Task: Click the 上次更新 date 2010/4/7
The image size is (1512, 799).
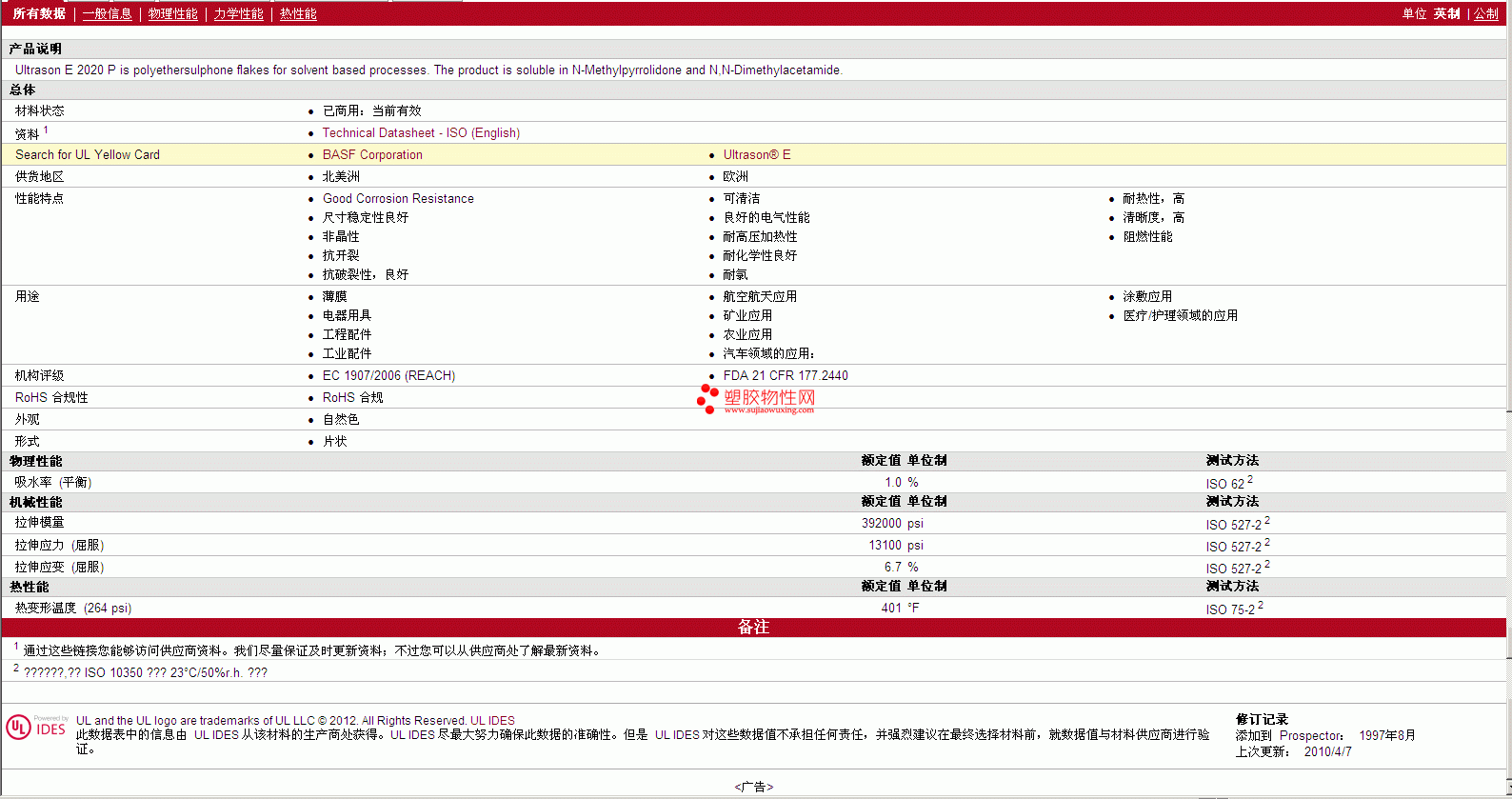Action: 1328,751
